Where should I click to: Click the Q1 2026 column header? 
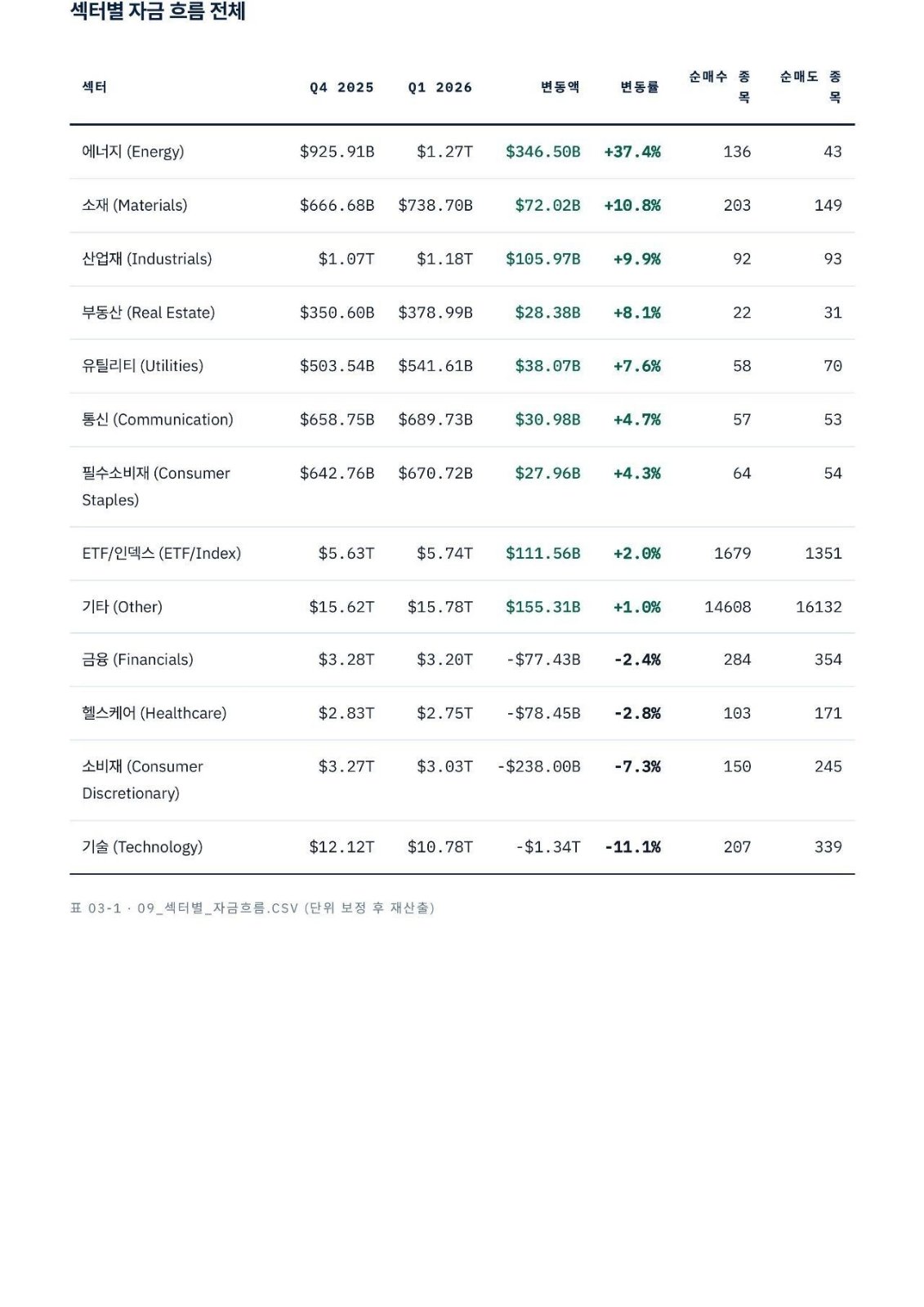pyautogui.click(x=440, y=87)
